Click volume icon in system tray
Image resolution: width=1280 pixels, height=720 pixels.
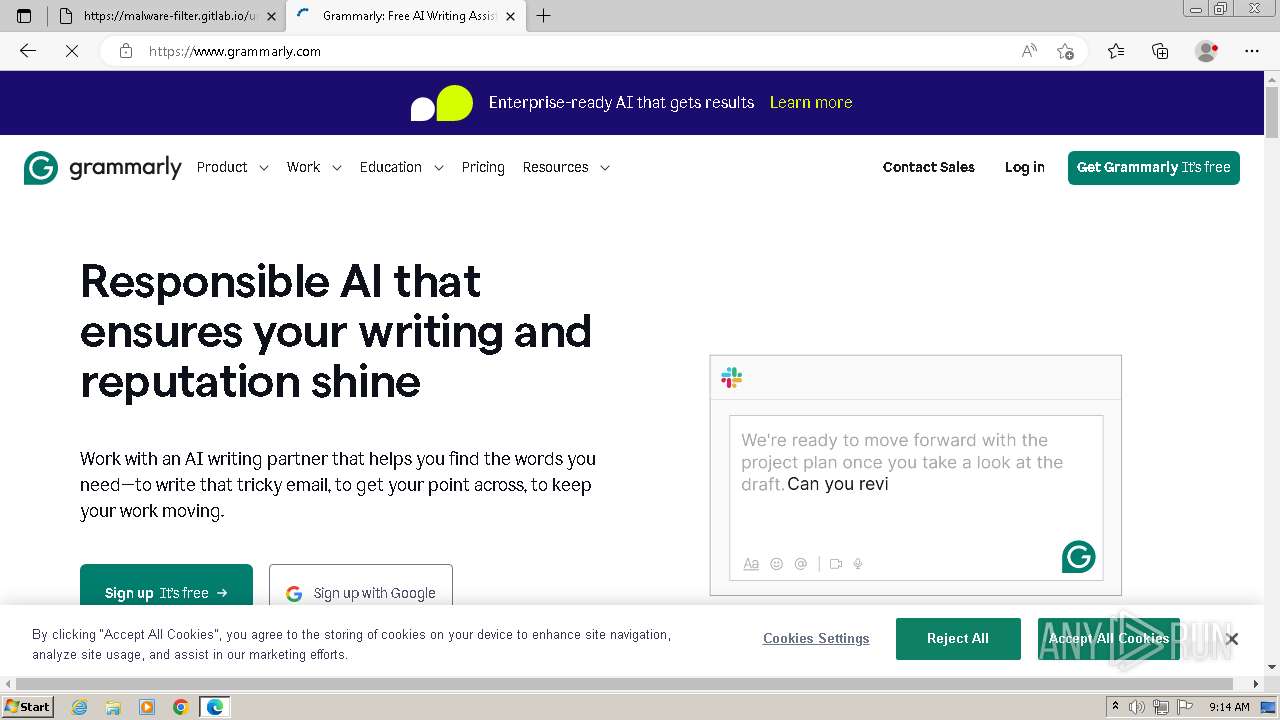(x=1137, y=707)
